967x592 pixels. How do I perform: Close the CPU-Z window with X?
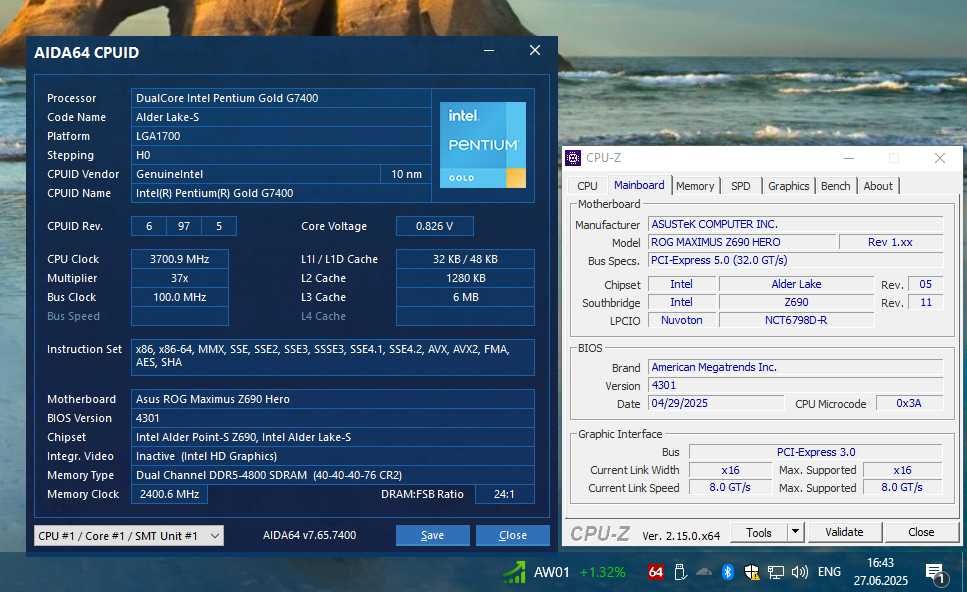pyautogui.click(x=939, y=158)
